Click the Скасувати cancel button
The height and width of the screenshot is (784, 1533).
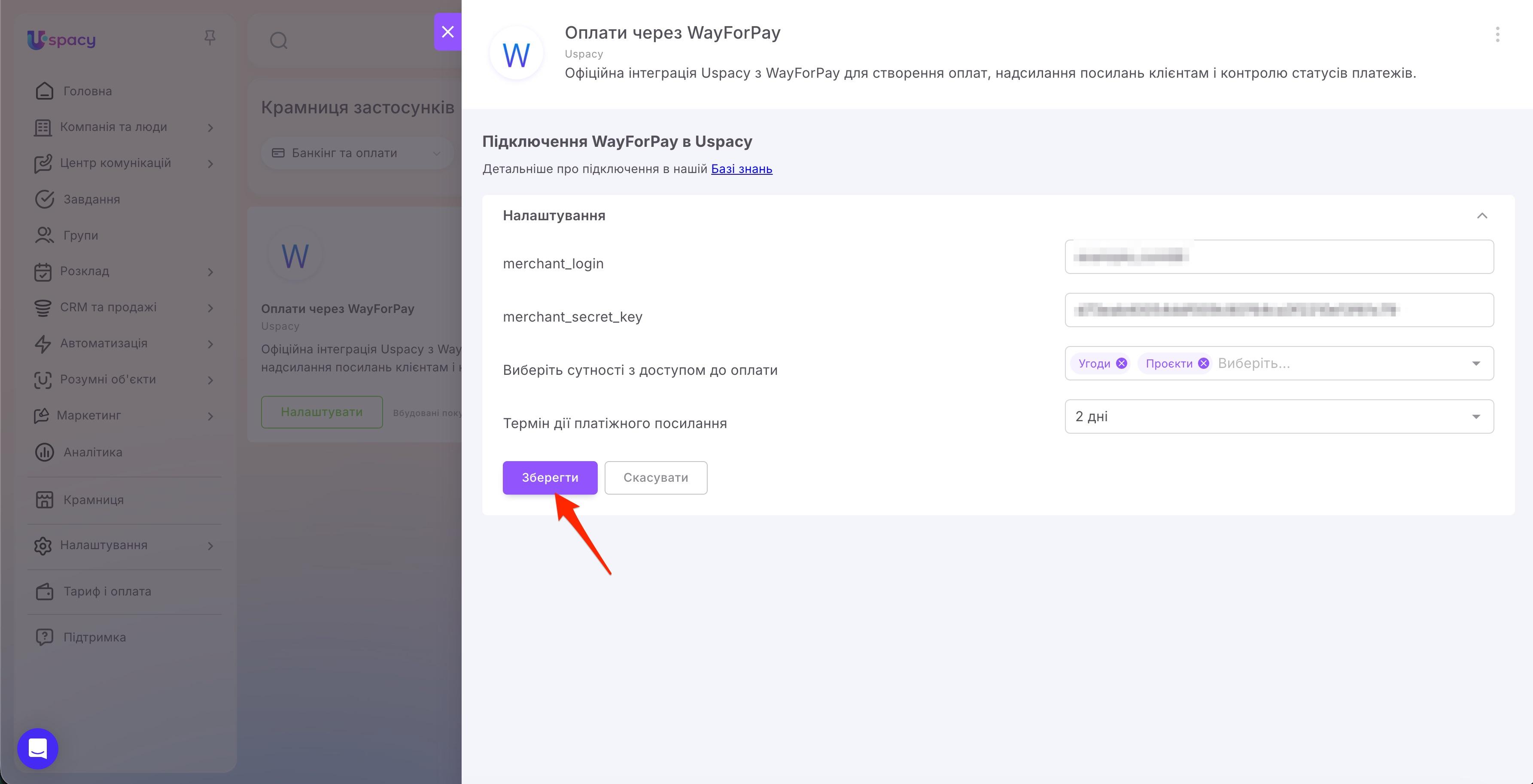[656, 478]
